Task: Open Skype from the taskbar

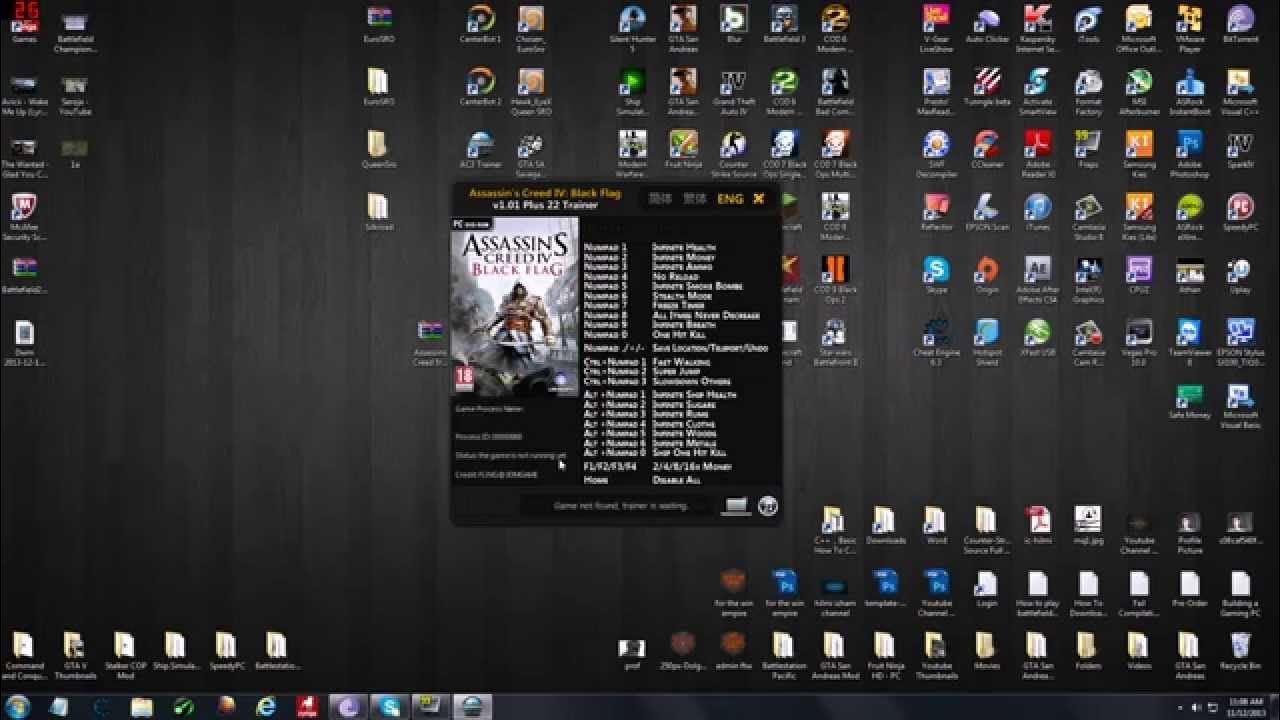Action: pyautogui.click(x=388, y=706)
